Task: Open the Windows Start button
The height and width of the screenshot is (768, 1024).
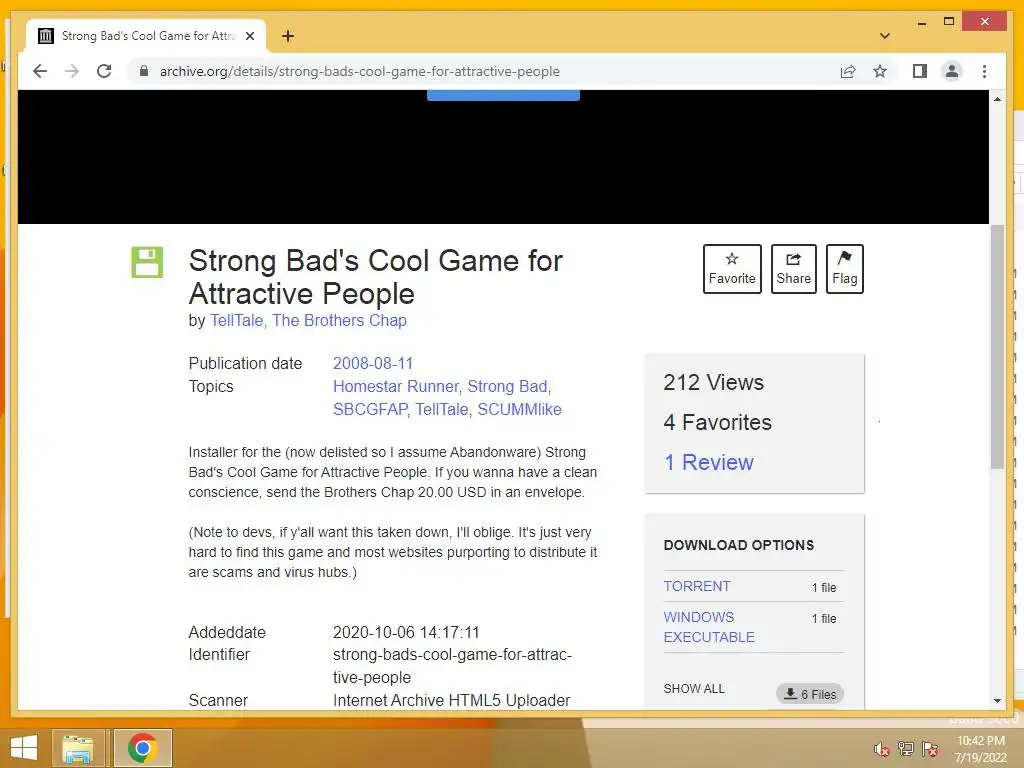Action: pos(24,748)
